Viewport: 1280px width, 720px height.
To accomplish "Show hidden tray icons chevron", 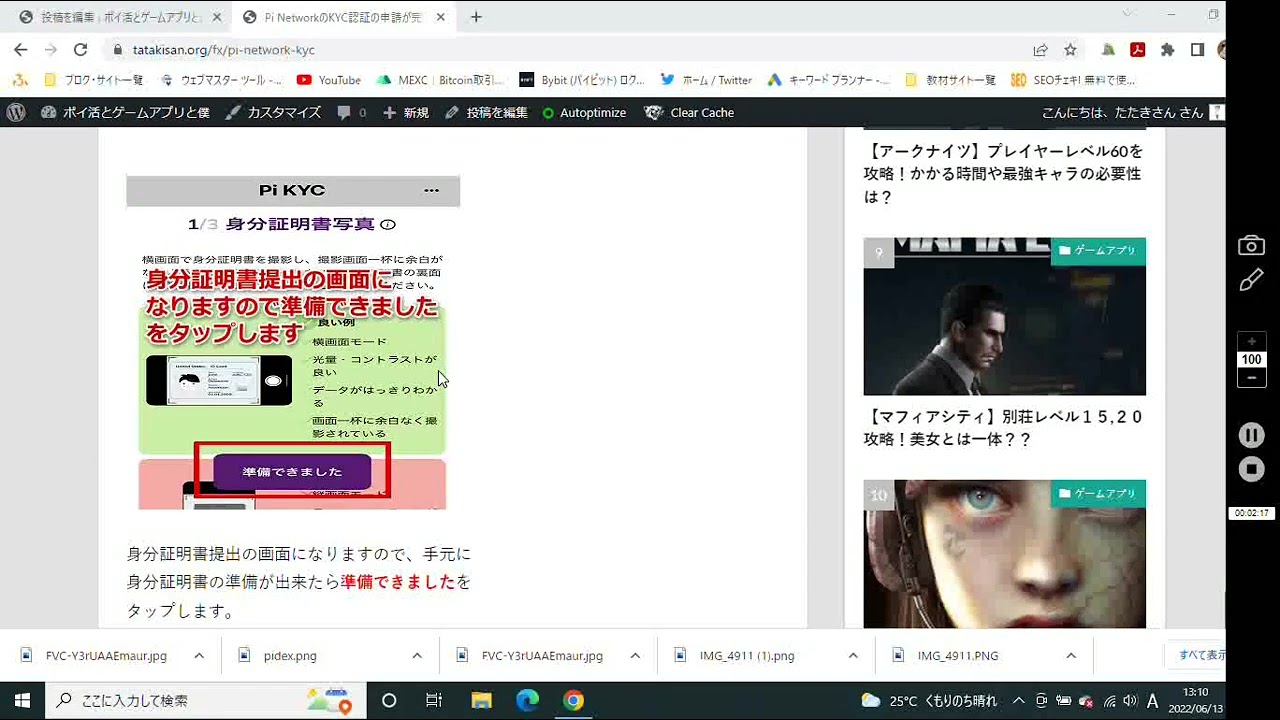I will coord(1019,700).
